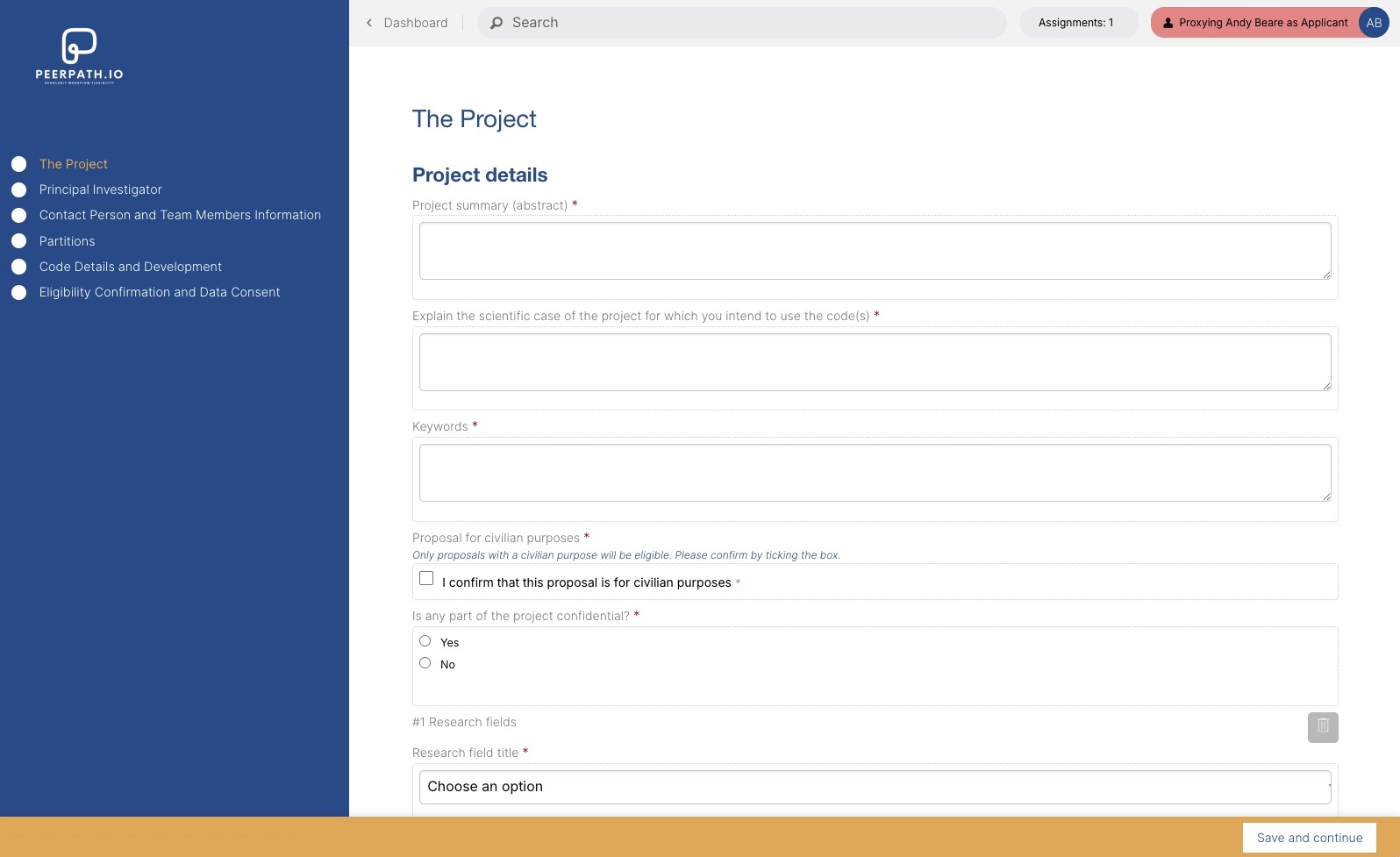Click the search magnifier icon

coord(496,23)
